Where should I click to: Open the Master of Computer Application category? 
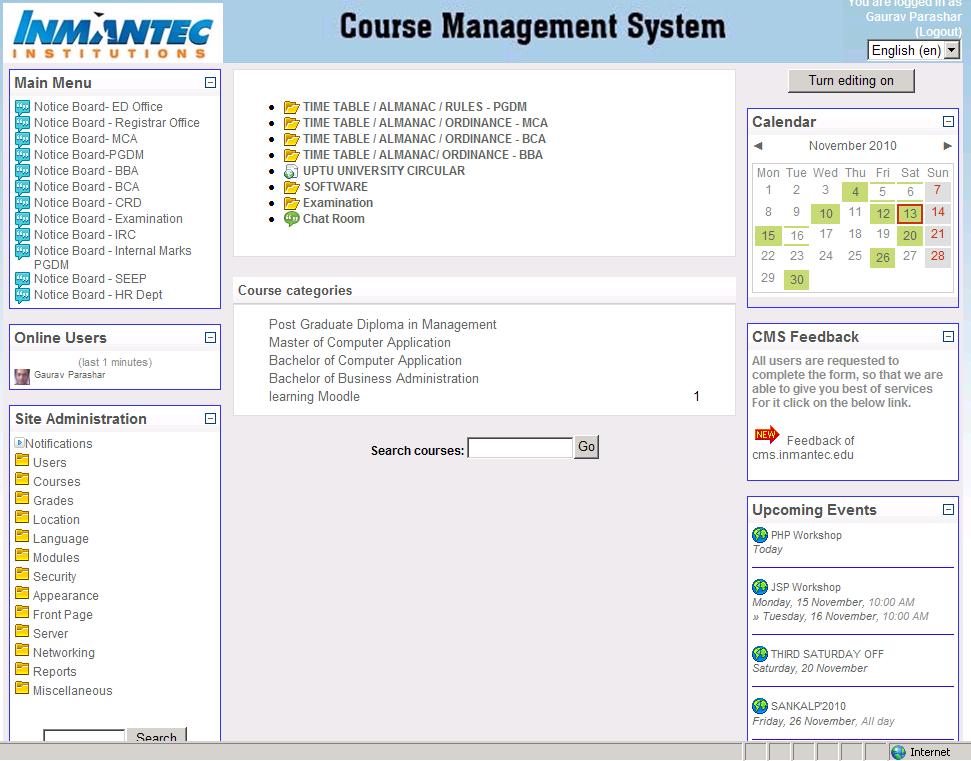359,343
